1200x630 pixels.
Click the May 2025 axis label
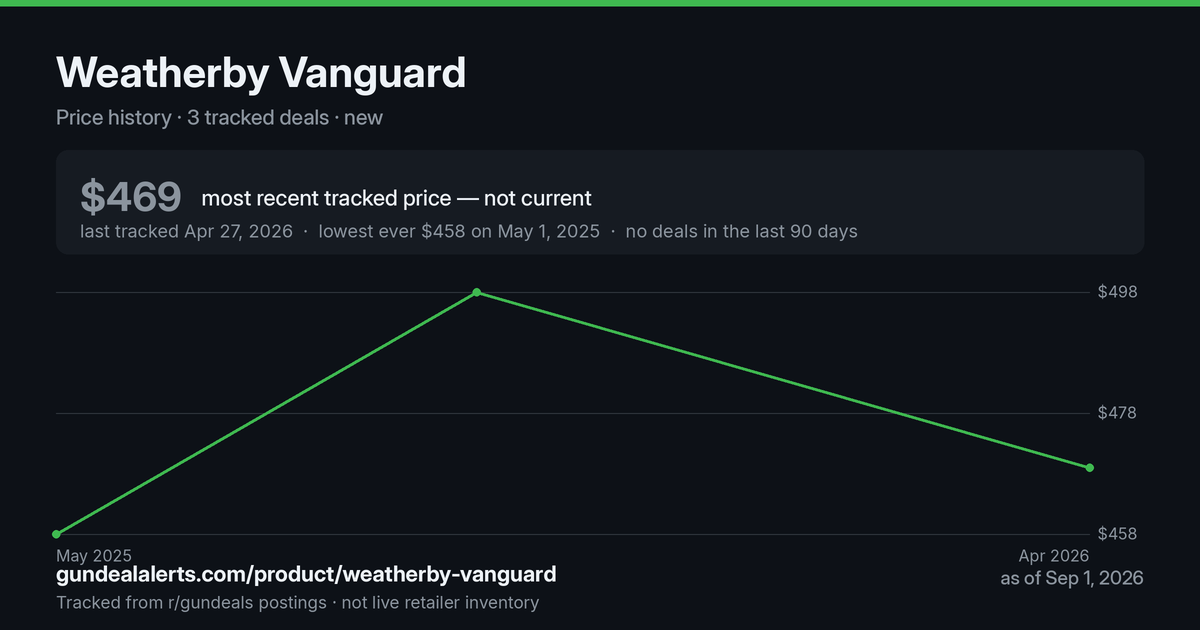point(94,555)
